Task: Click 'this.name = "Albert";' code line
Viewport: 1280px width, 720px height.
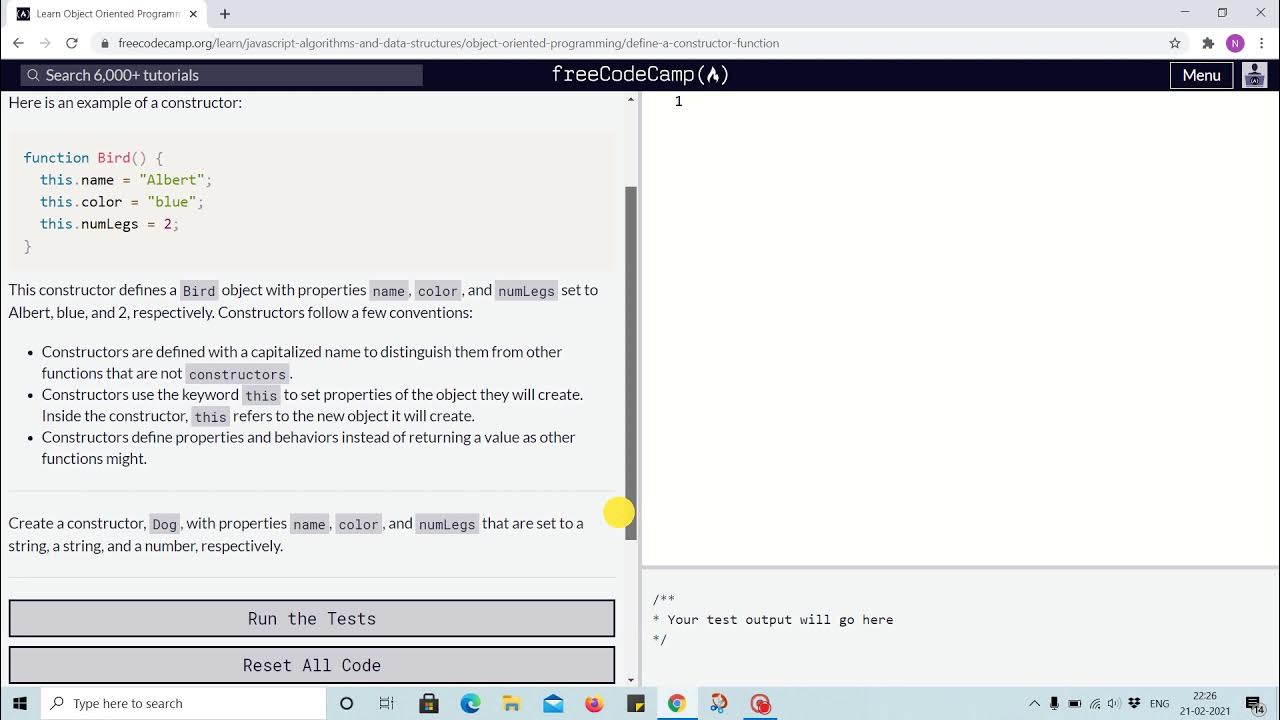Action: pos(126,180)
